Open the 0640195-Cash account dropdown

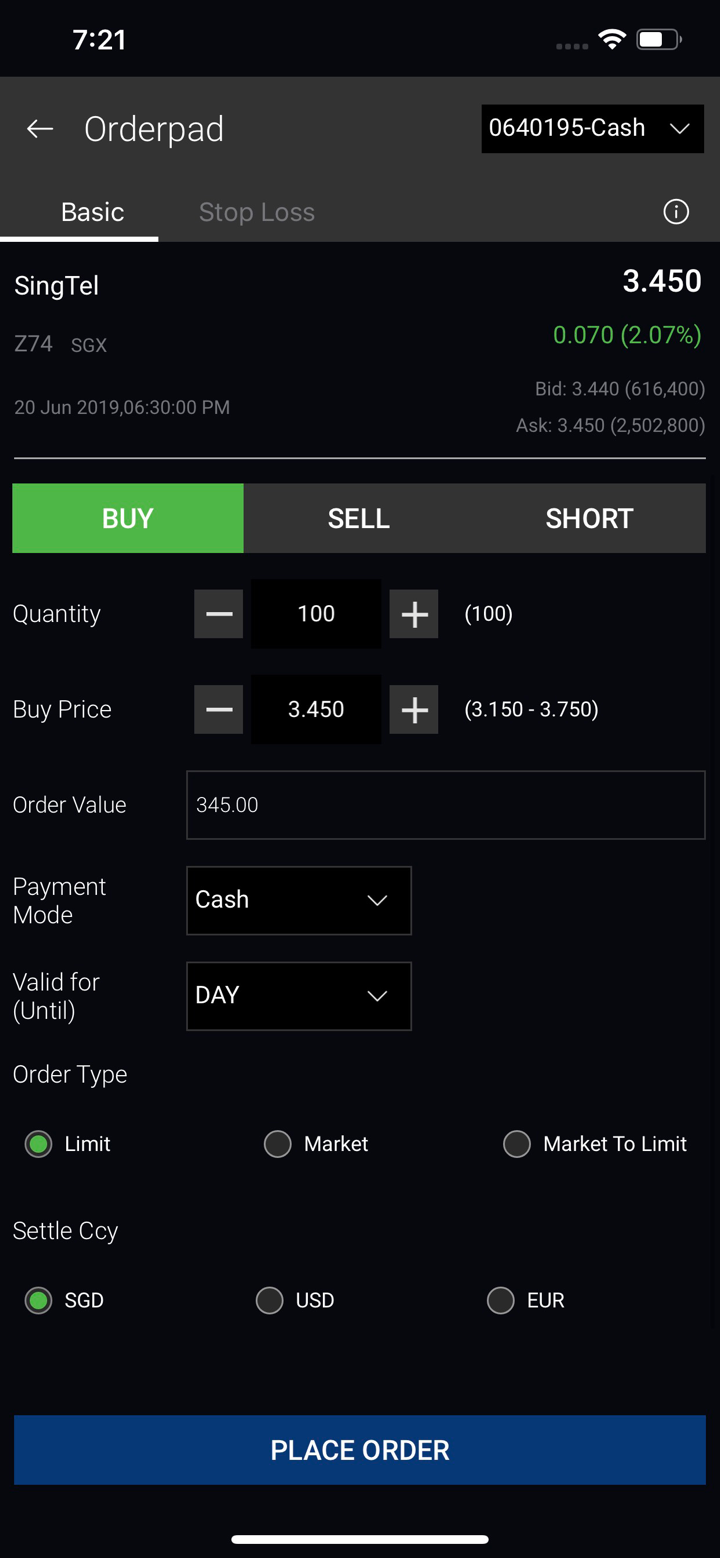[592, 129]
